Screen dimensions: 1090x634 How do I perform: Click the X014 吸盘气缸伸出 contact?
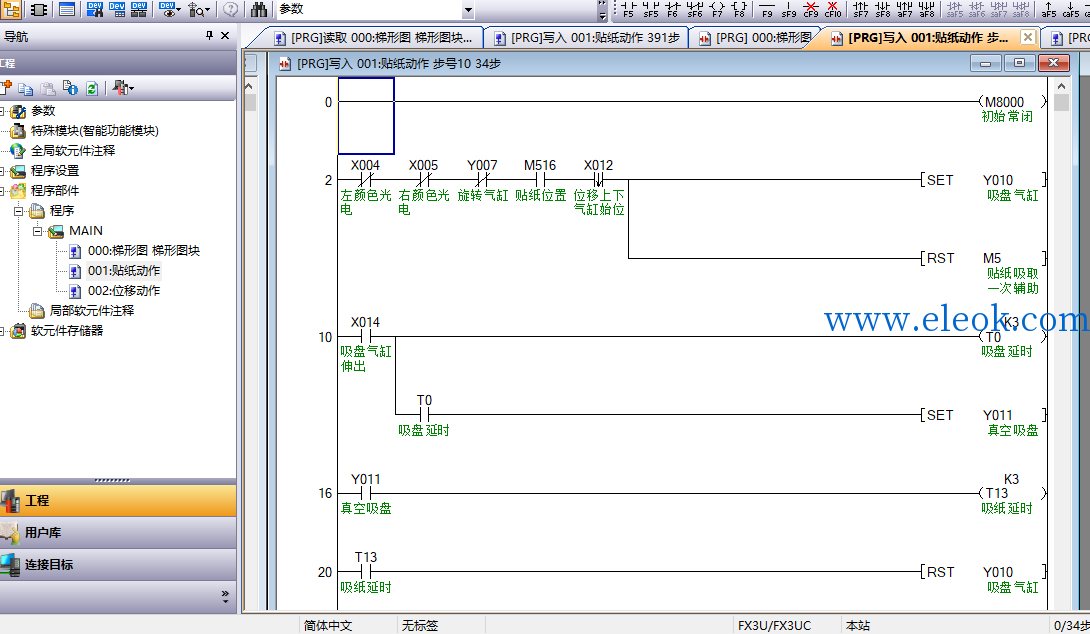coord(366,343)
